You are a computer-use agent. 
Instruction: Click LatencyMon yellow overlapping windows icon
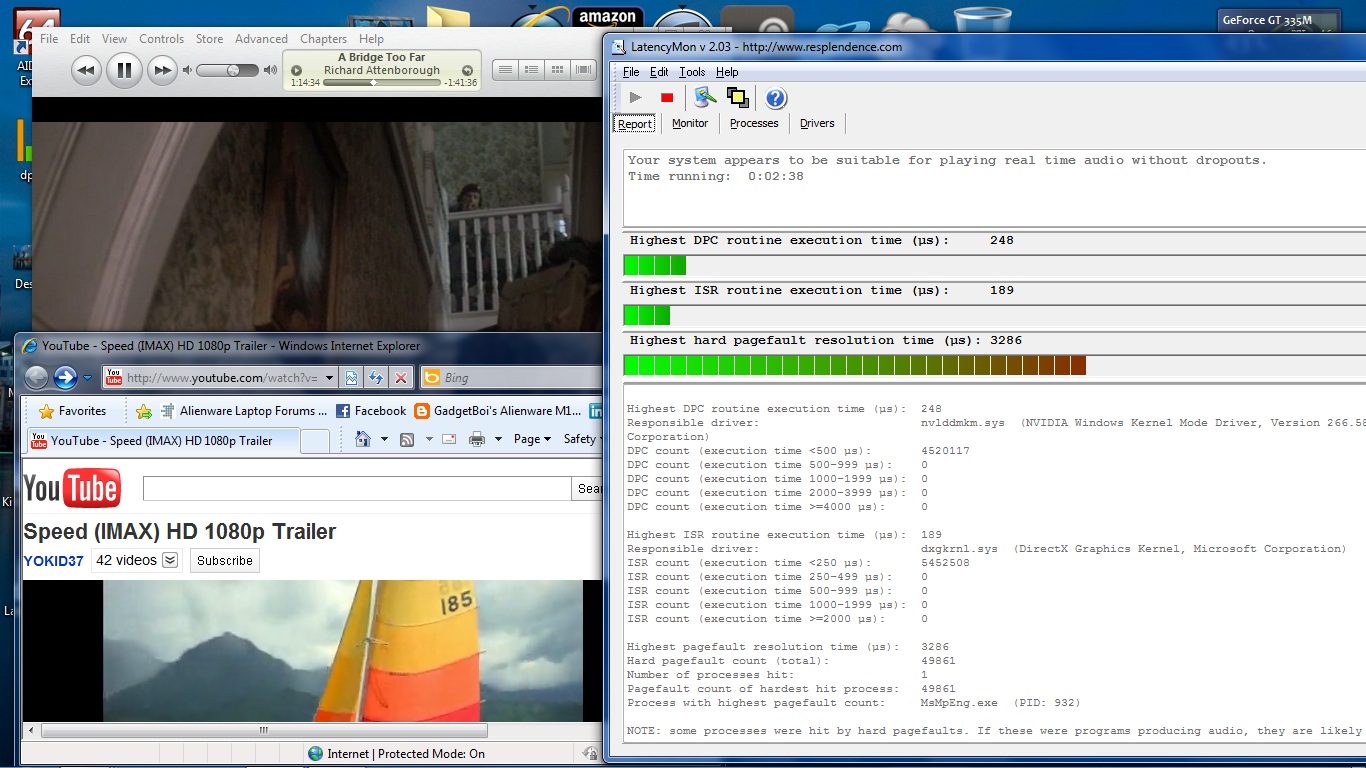click(738, 97)
